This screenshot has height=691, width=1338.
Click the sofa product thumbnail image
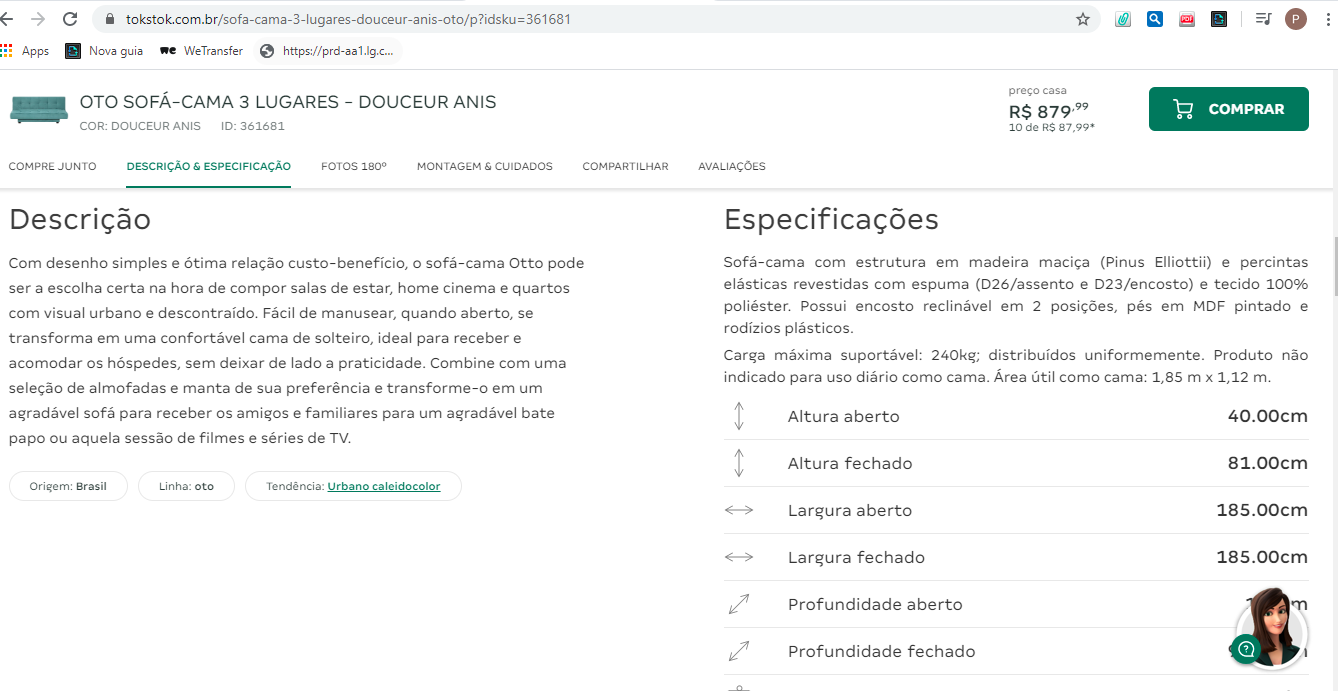[39, 108]
